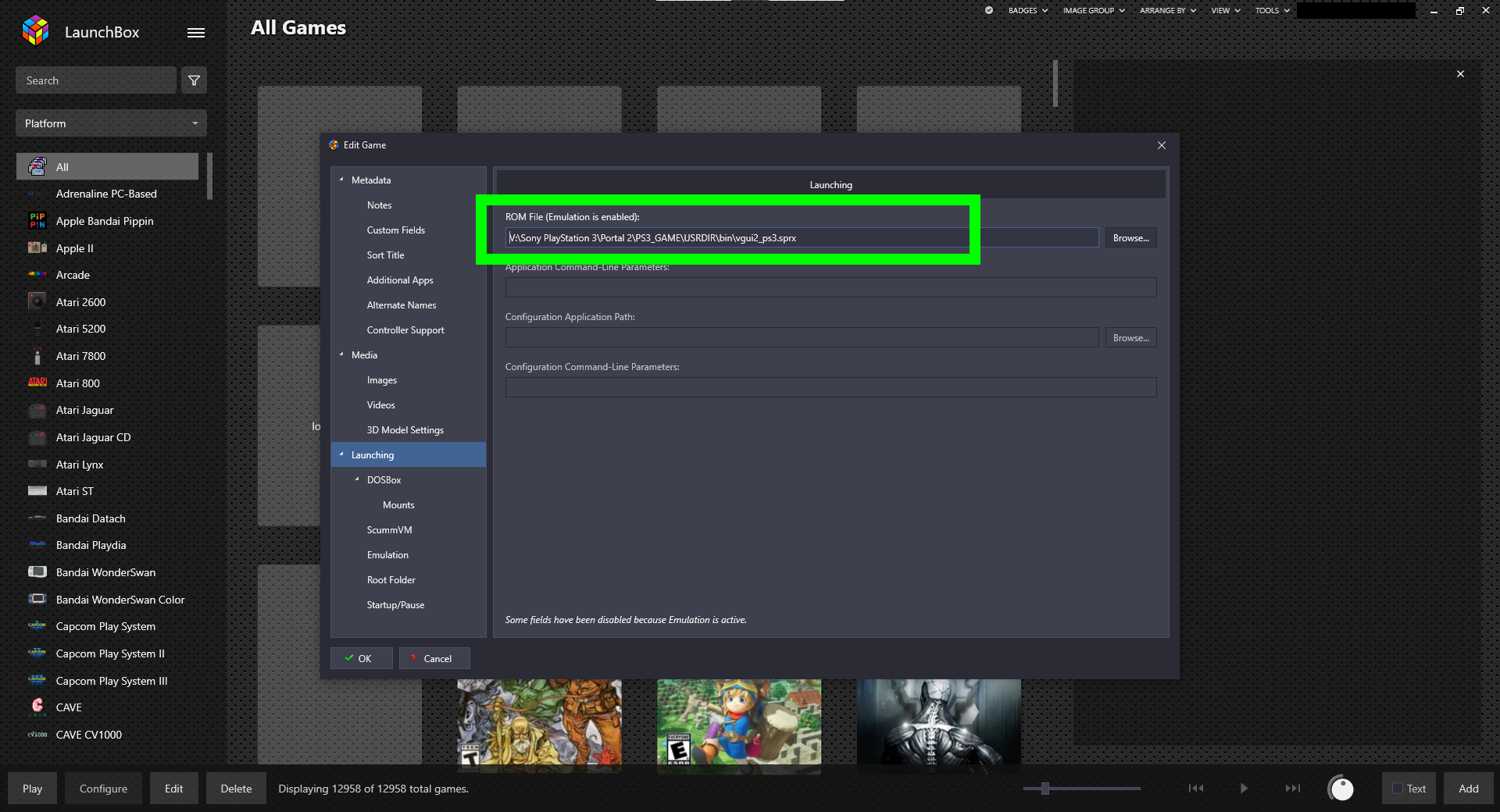
Task: Click the Apple Bandai Pippin platform icon
Action: coord(37,221)
